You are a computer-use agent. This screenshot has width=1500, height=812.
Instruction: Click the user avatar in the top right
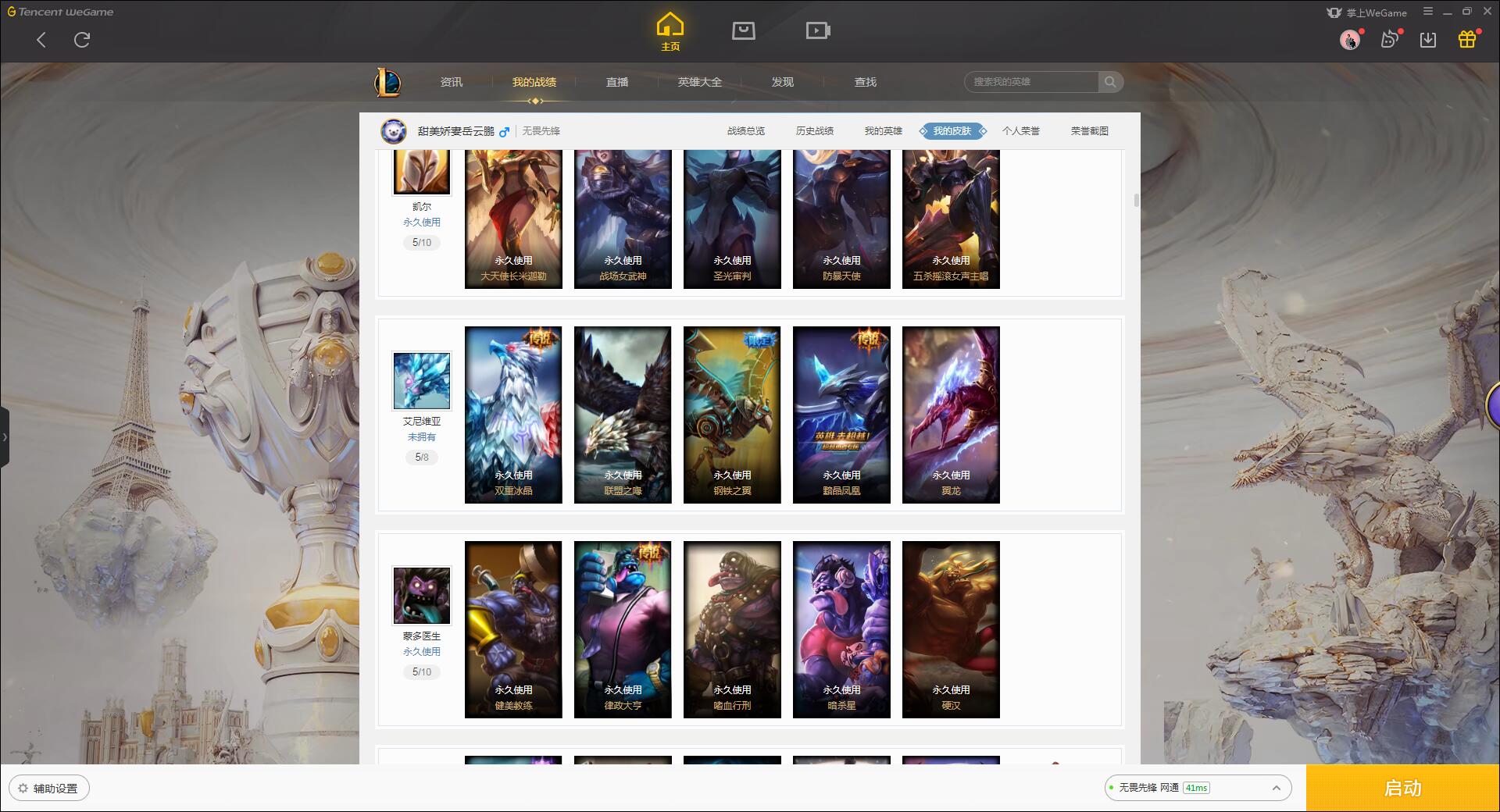pos(1349,39)
